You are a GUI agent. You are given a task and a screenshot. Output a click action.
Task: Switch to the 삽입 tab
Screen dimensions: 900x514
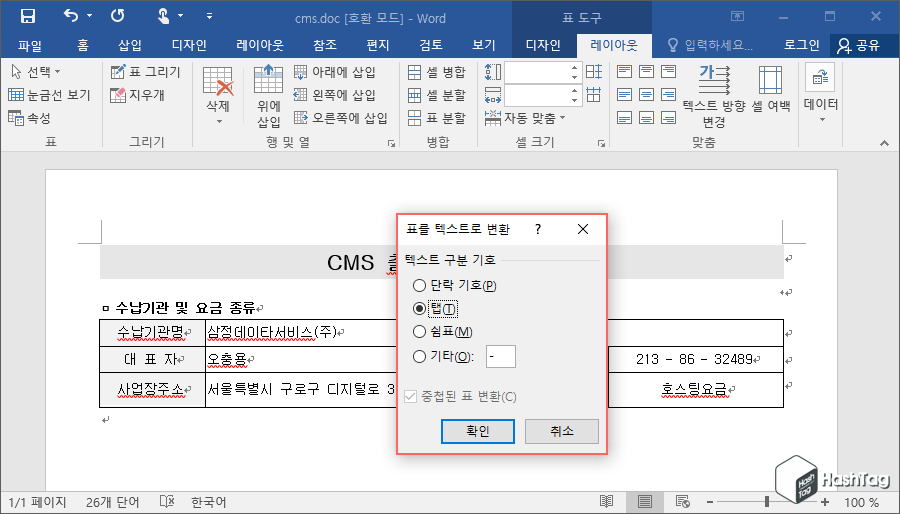130,45
